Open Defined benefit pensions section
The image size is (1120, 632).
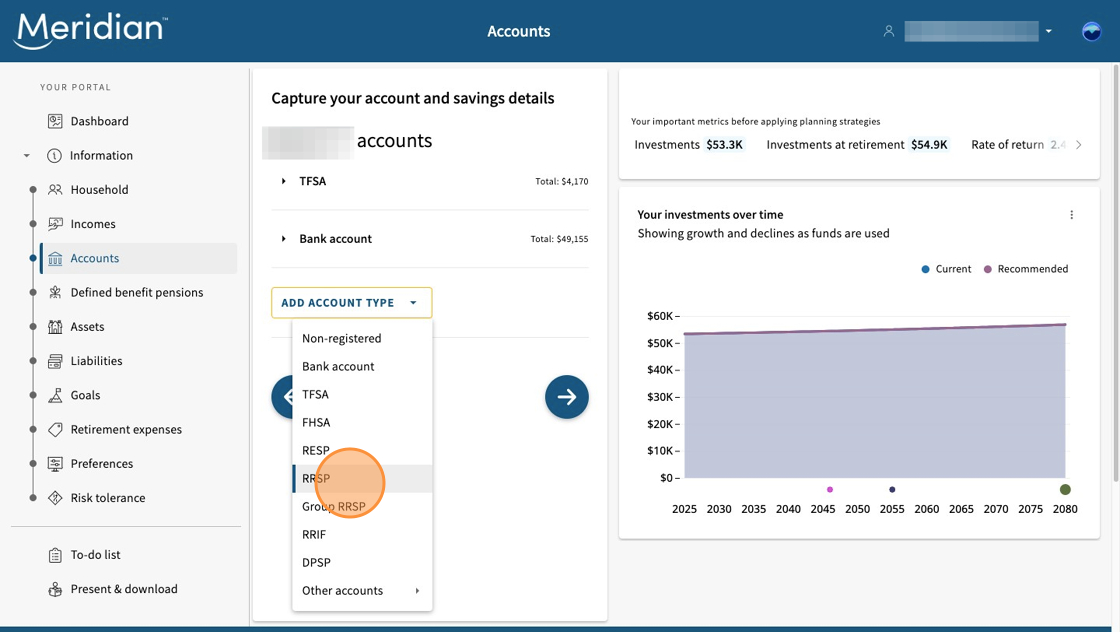tap(136, 293)
